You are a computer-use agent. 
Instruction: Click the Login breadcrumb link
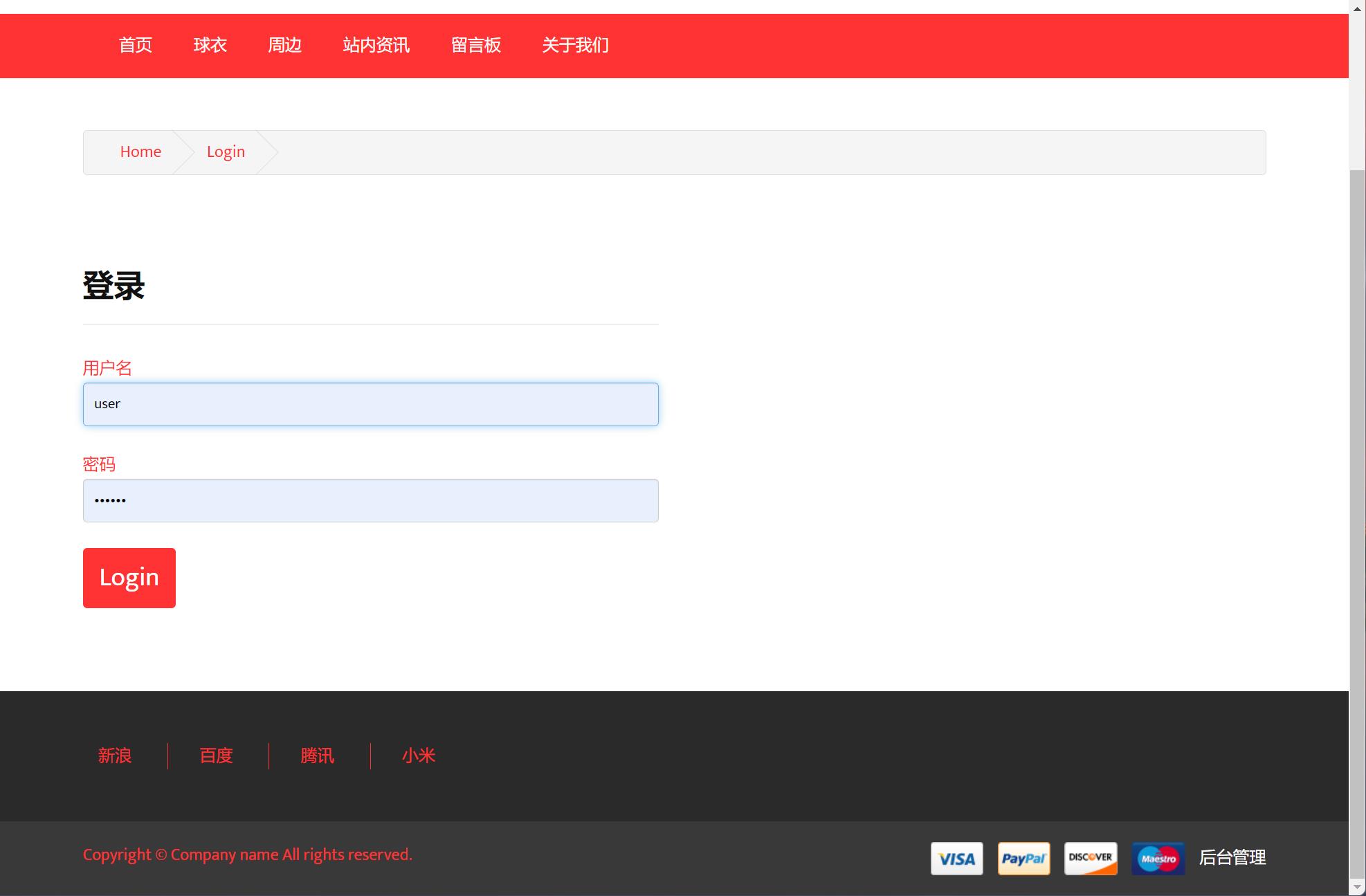click(226, 152)
